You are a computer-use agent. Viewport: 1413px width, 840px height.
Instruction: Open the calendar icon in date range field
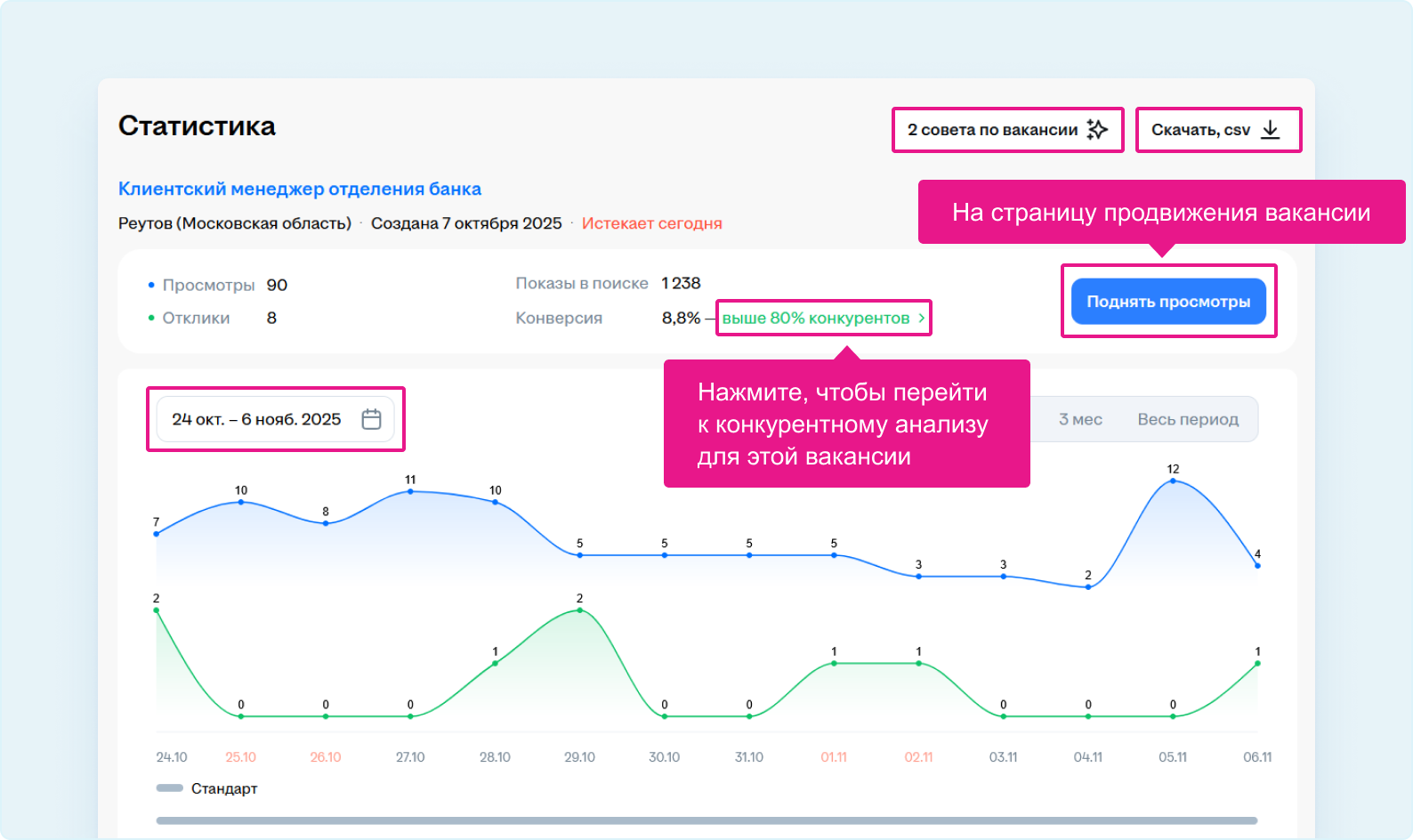371,419
